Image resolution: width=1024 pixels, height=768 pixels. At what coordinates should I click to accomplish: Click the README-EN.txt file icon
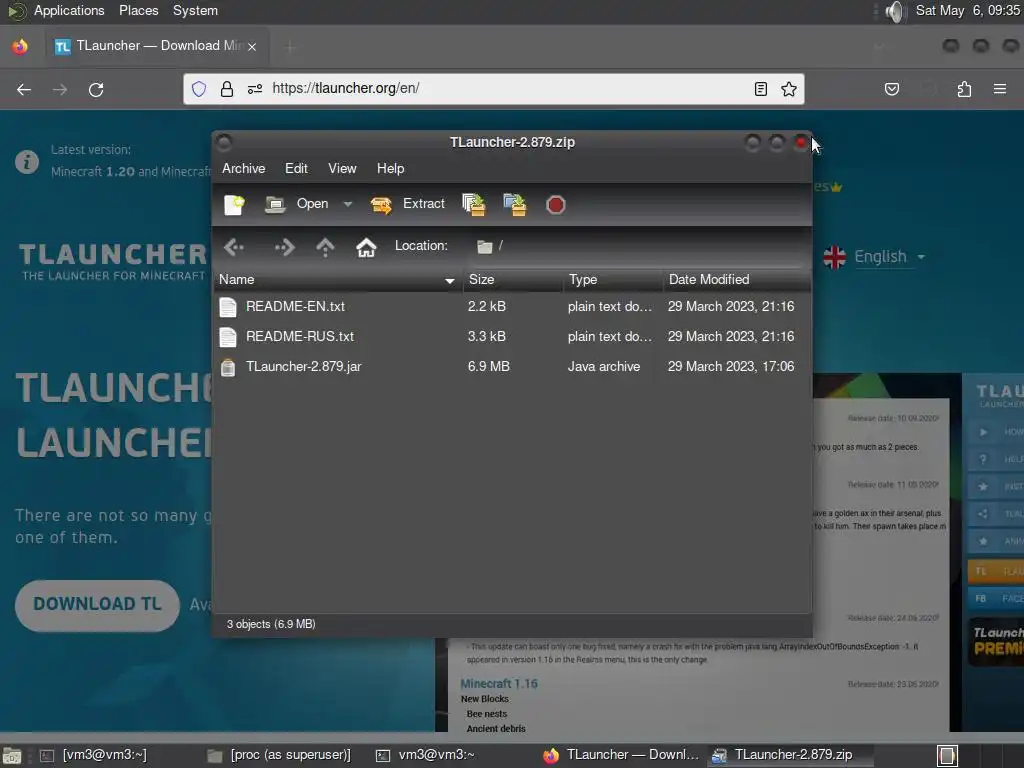point(228,306)
